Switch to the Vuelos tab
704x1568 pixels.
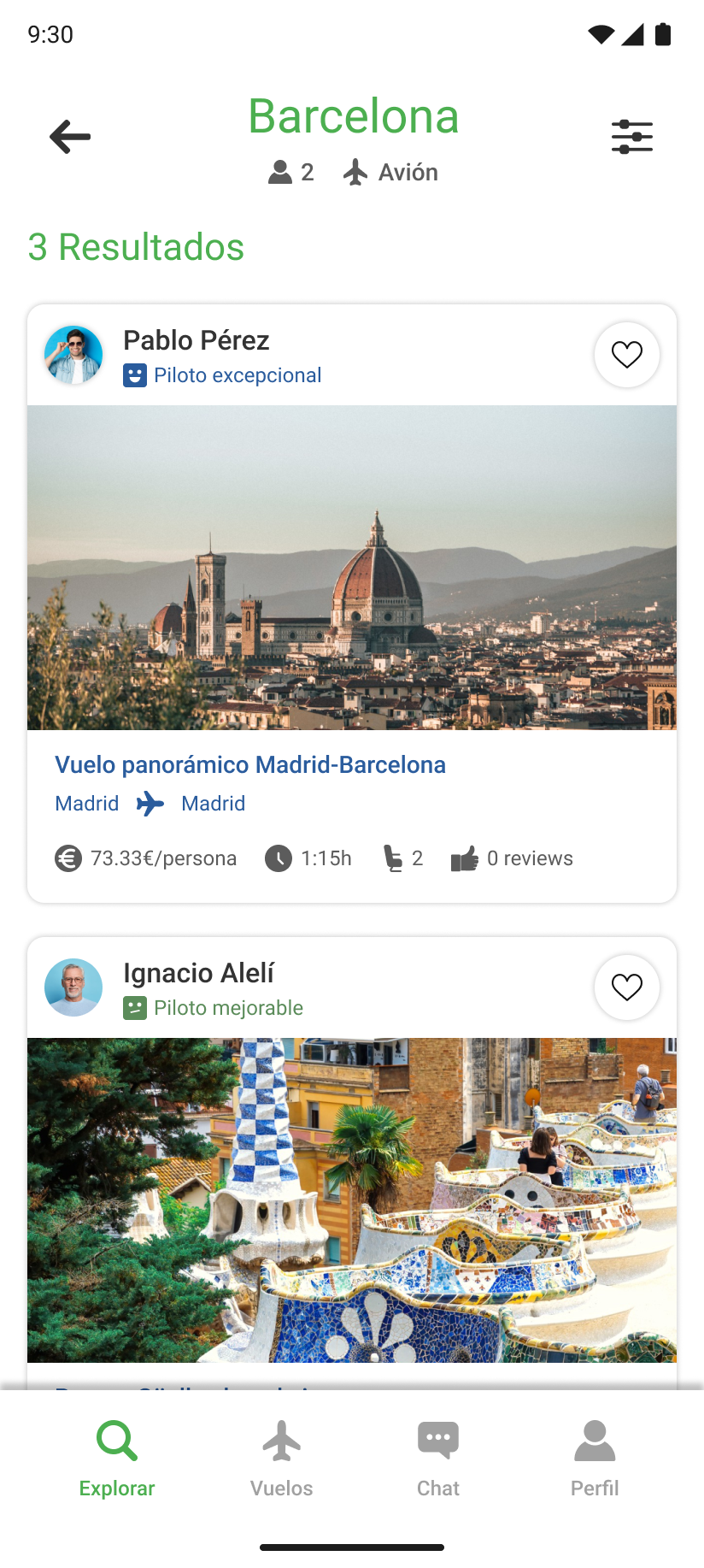tap(281, 1456)
